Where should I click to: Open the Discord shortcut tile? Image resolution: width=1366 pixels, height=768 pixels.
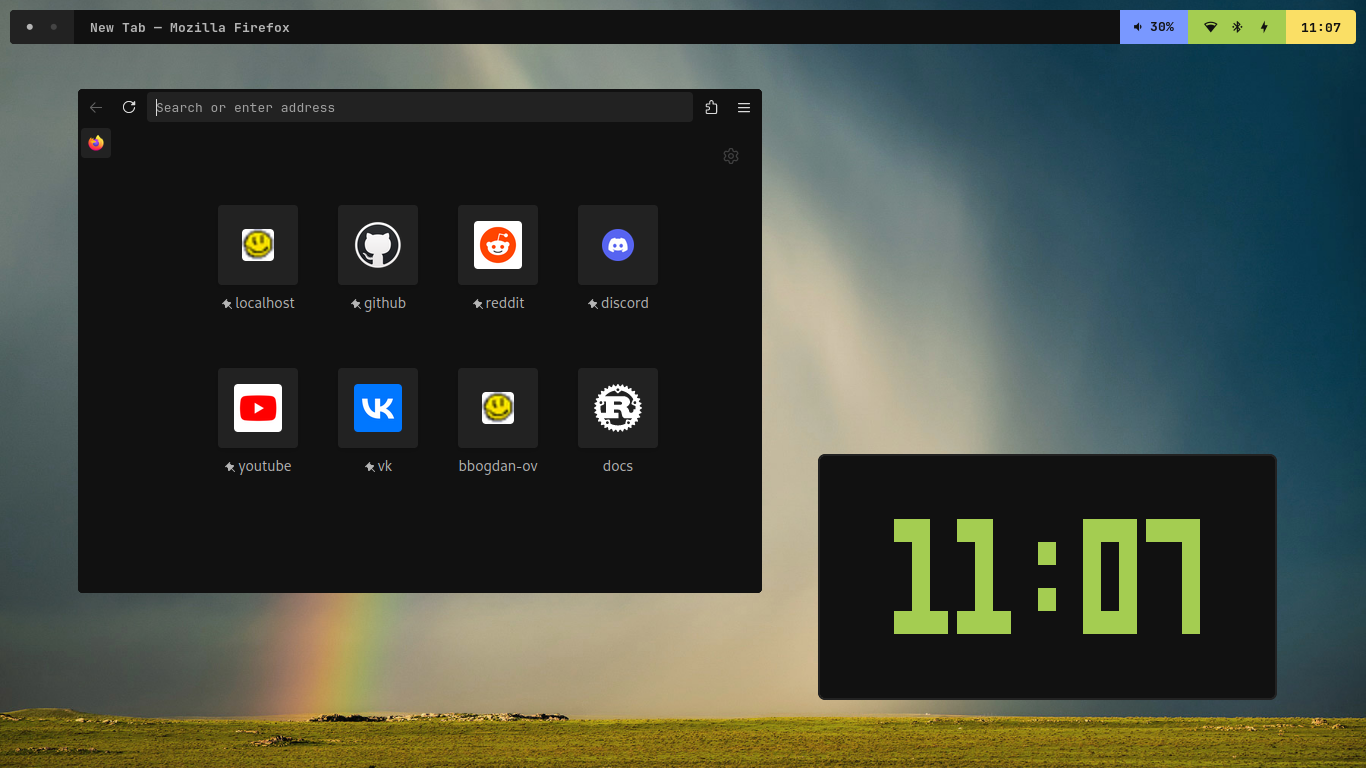[x=618, y=245]
